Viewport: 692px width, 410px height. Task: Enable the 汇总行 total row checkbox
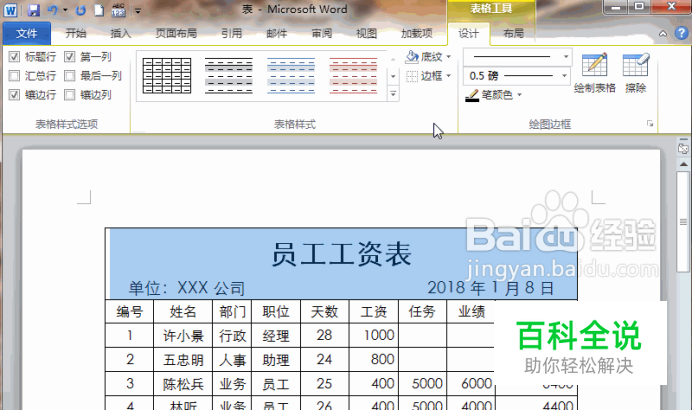14,76
